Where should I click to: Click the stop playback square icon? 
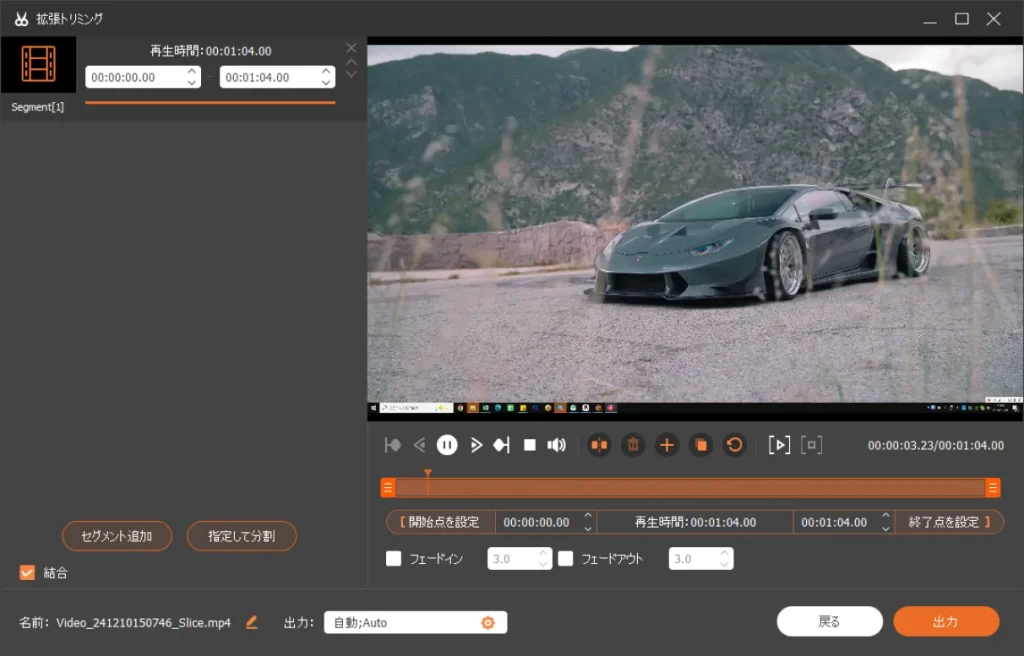(530, 445)
